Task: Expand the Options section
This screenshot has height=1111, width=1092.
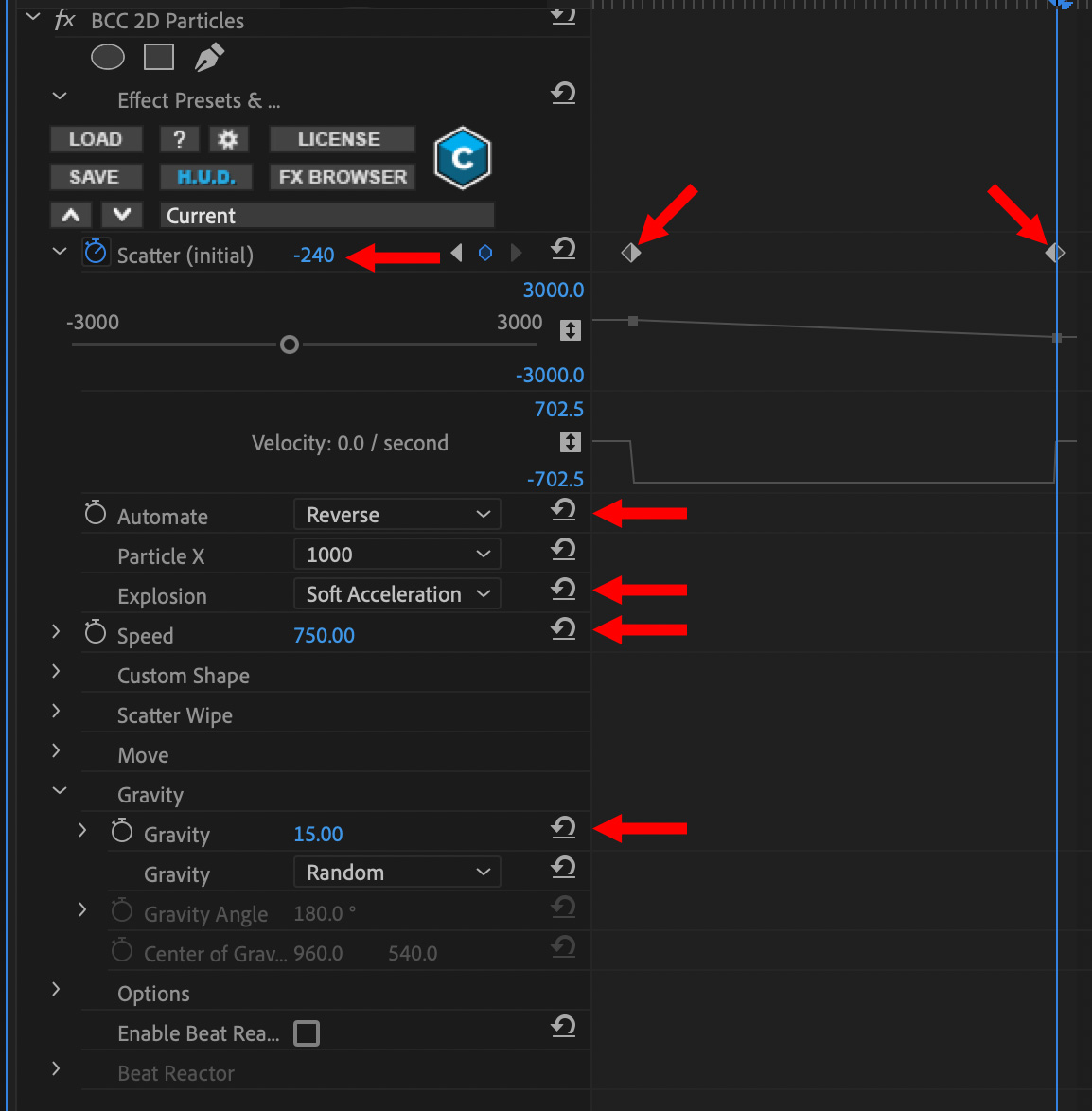Action: [x=57, y=989]
